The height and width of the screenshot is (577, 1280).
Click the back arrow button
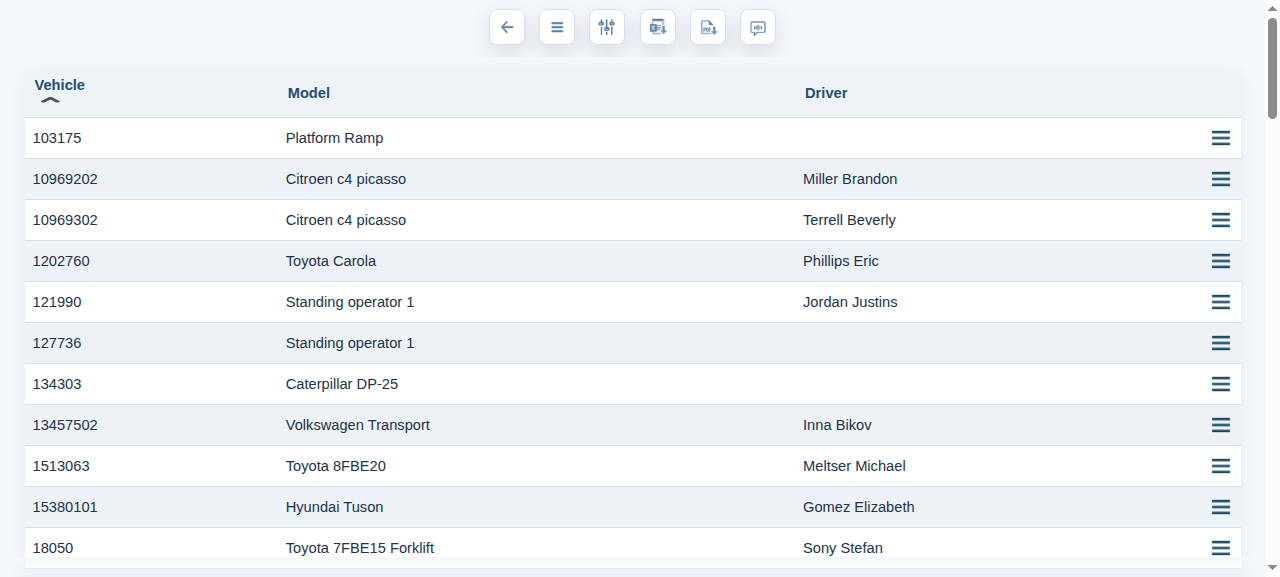pyautogui.click(x=507, y=27)
